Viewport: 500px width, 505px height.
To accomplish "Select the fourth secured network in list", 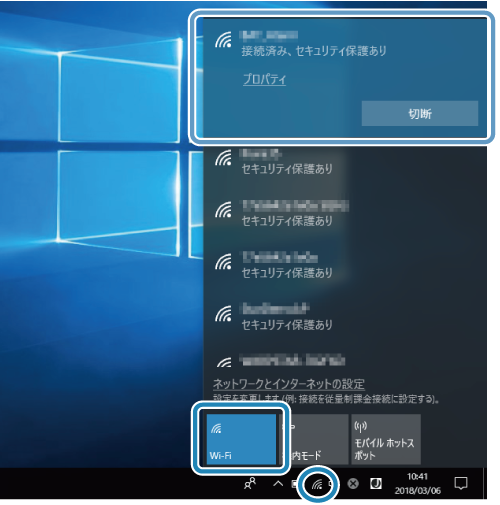I will (345, 317).
